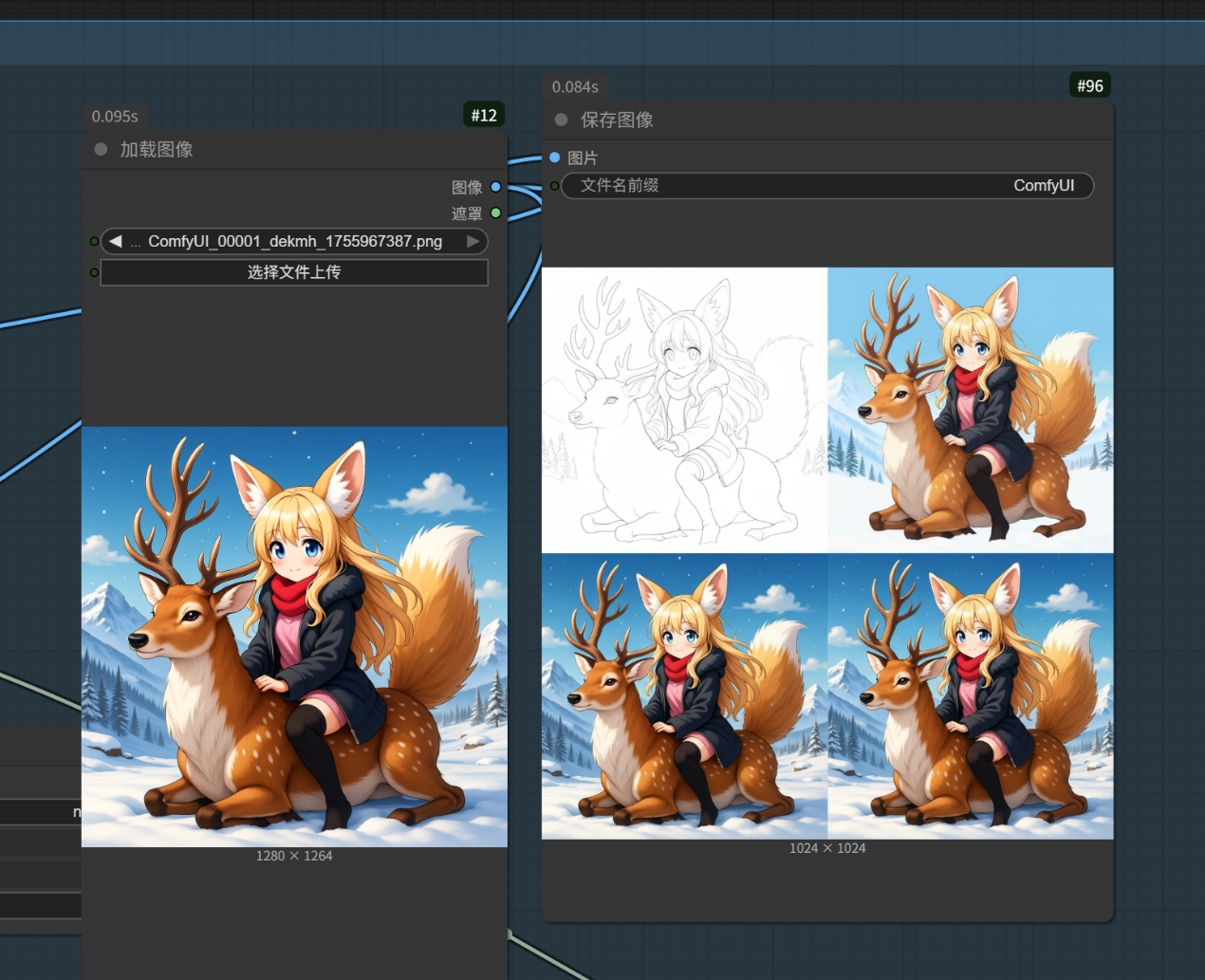The width and height of the screenshot is (1205, 980).
Task: Go to next image with the right arrow
Action: [473, 242]
